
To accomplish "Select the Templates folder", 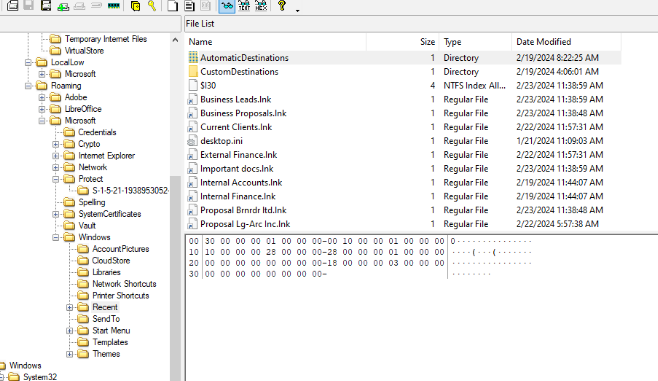I will point(110,342).
